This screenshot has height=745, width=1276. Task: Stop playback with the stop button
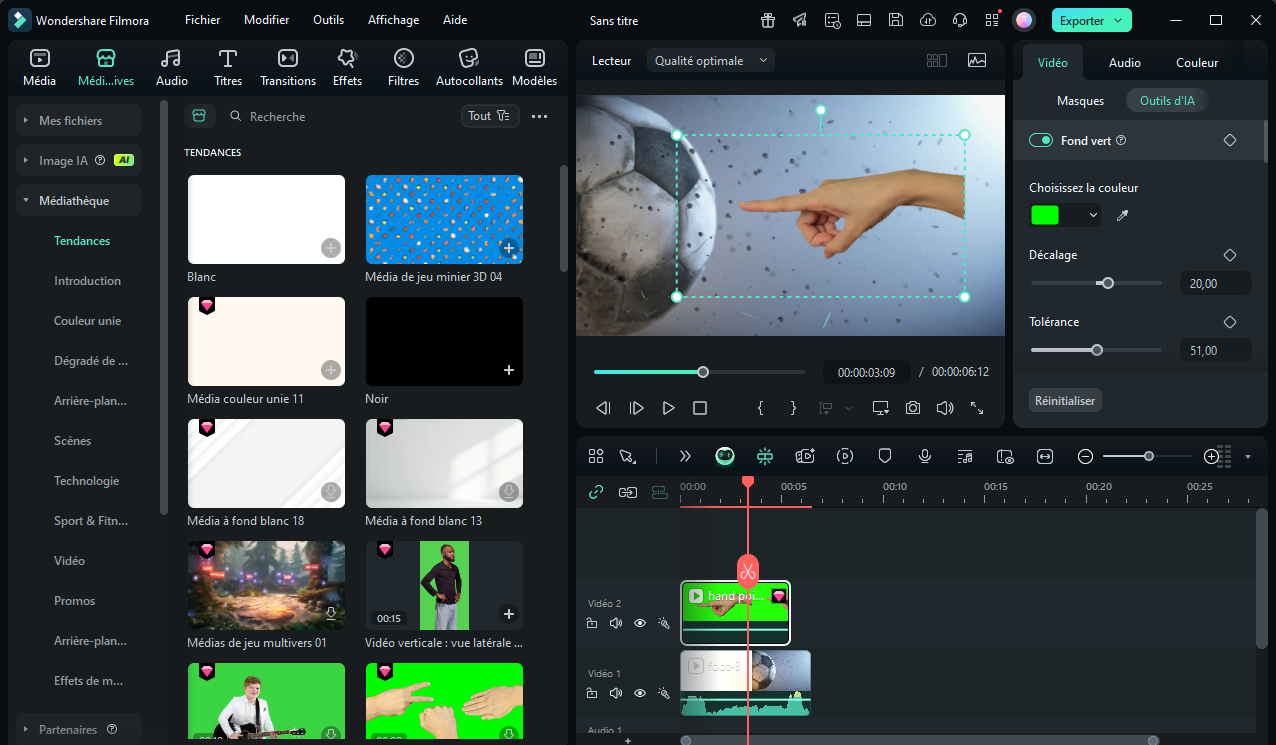coord(700,408)
